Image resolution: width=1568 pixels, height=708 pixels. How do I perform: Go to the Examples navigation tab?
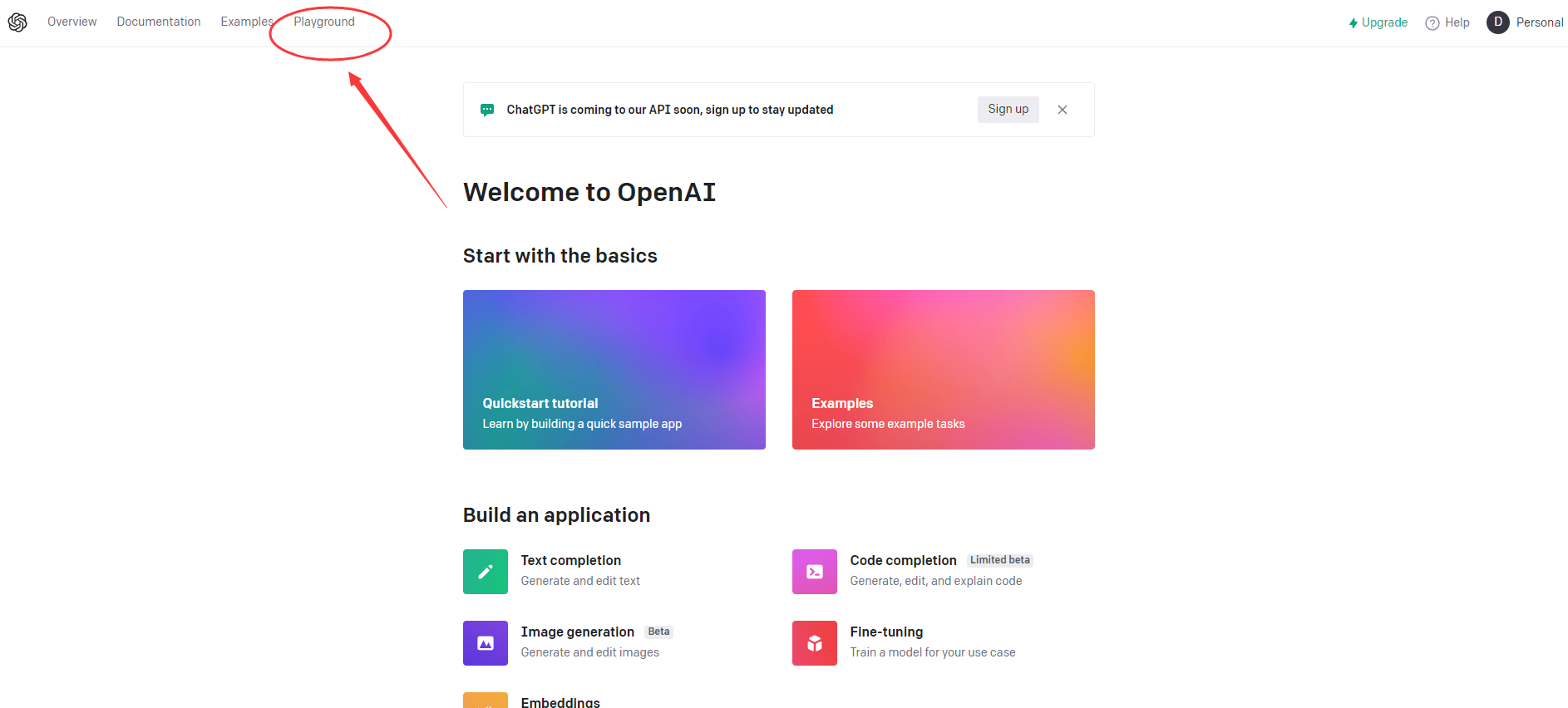246,22
